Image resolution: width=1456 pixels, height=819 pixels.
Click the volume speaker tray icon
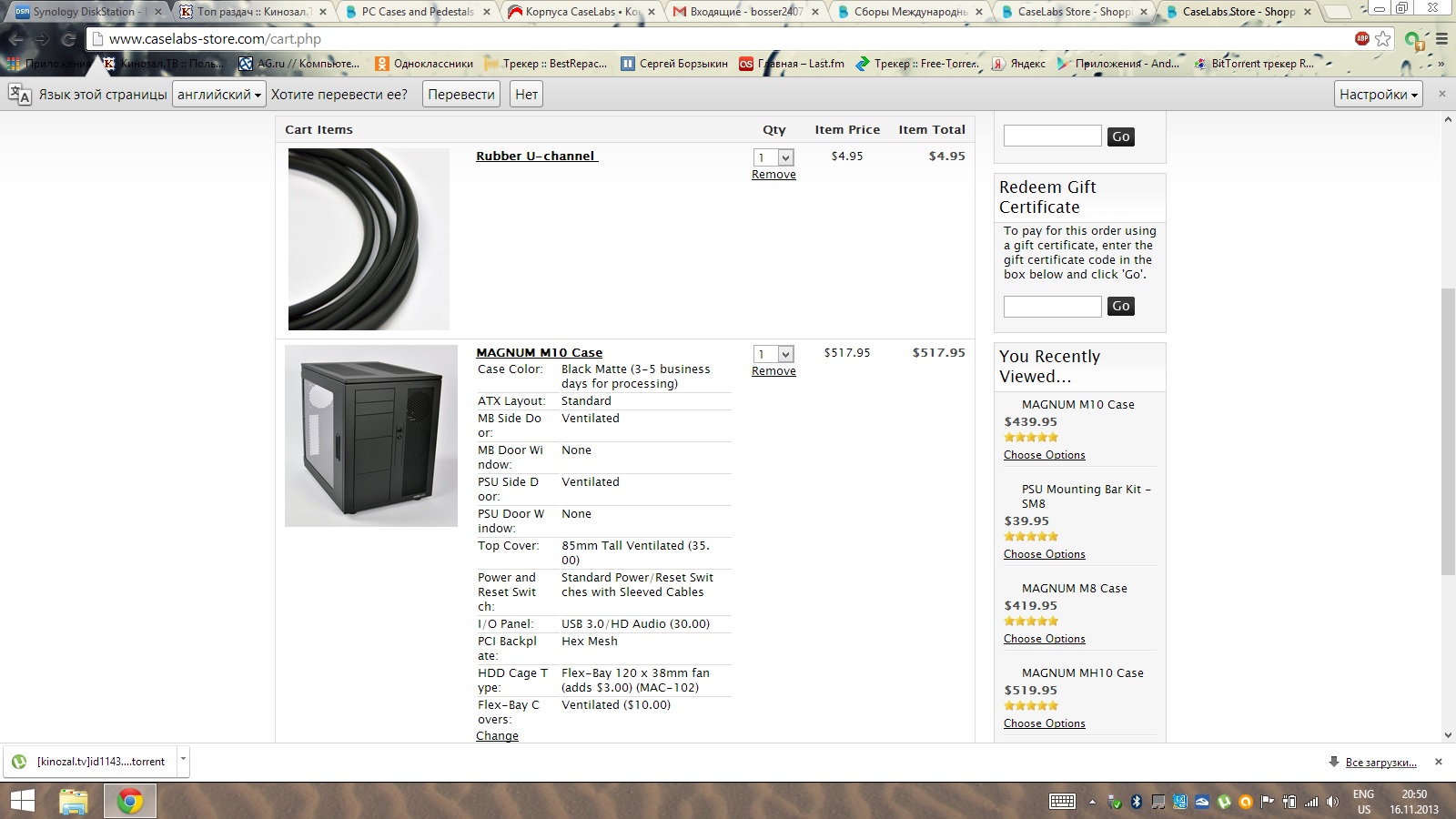1333,802
